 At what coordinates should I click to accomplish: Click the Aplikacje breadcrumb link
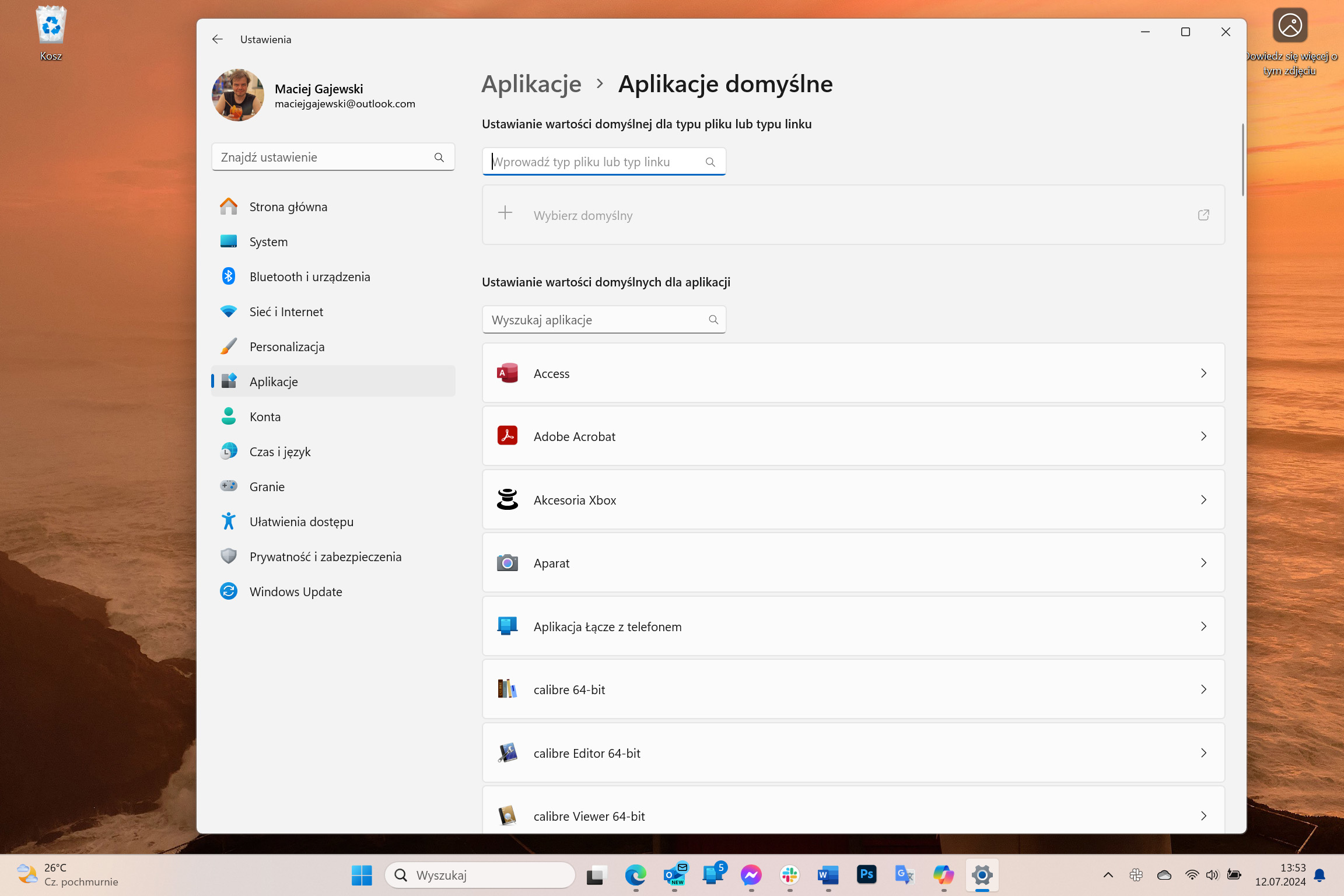(531, 84)
